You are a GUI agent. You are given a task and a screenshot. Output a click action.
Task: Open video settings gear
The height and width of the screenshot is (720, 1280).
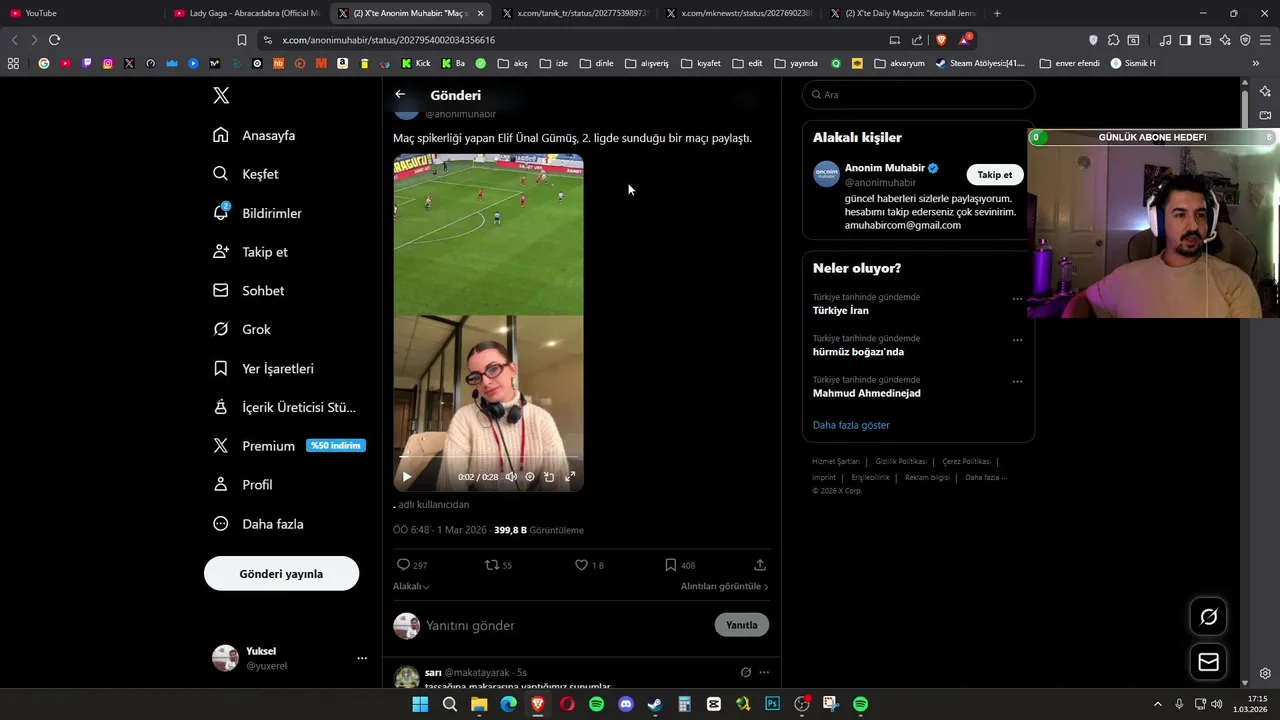click(530, 477)
